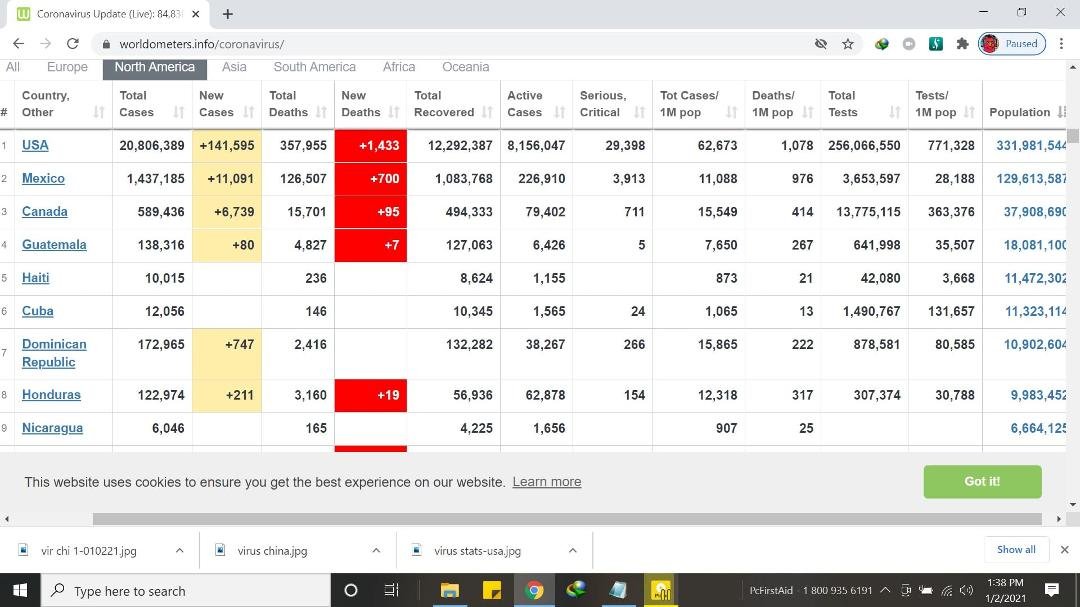Viewport: 1080px width, 607px height.
Task: Switch to the Oceania tab
Action: 466,67
